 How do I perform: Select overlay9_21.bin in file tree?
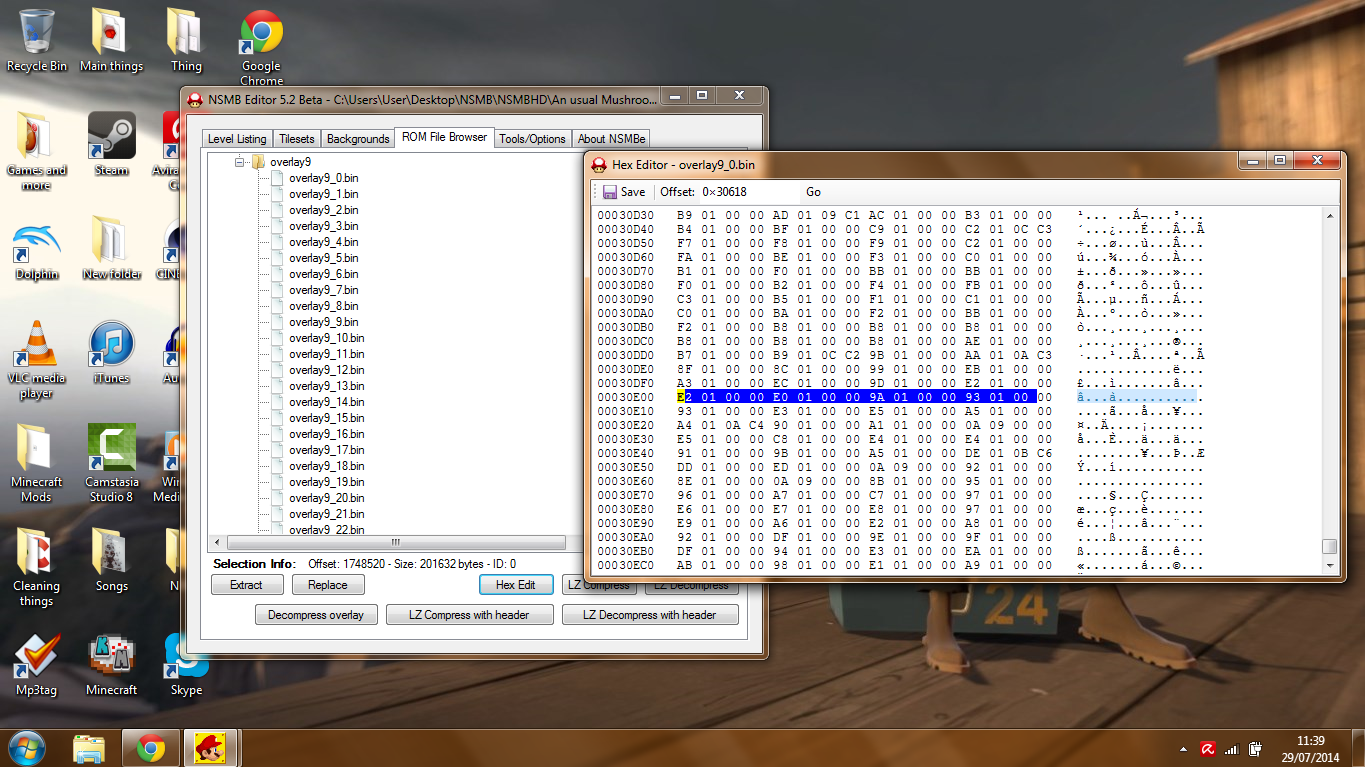(326, 514)
